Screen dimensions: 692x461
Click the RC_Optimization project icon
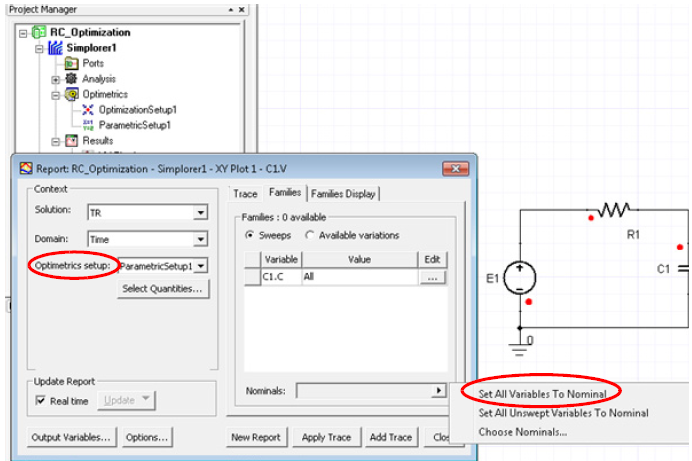(39, 32)
